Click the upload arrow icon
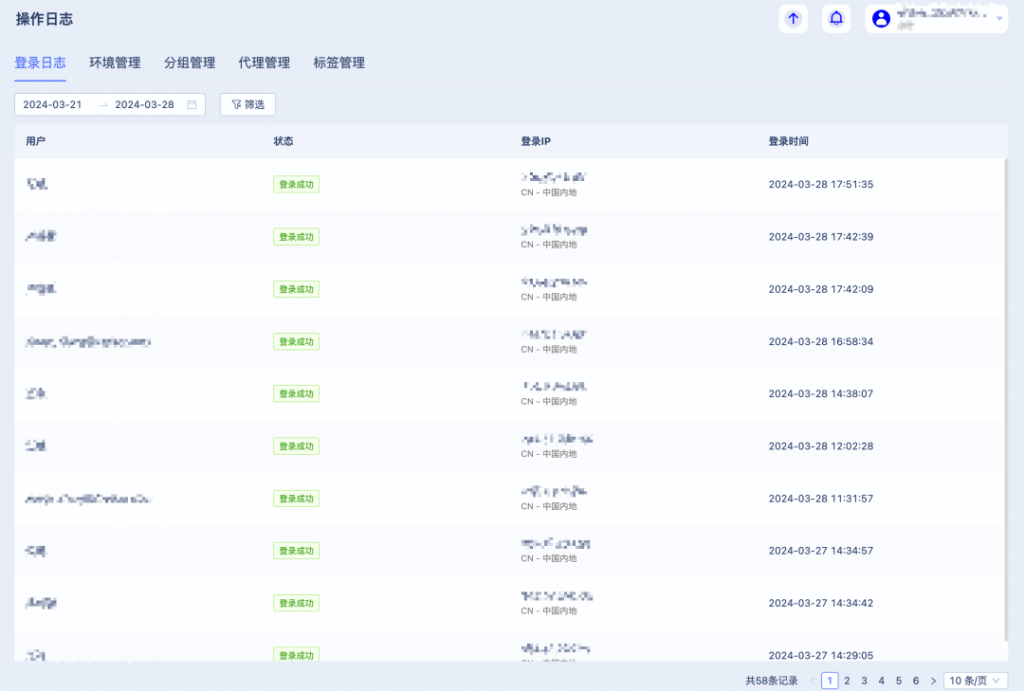The height and width of the screenshot is (691, 1024). [793, 18]
